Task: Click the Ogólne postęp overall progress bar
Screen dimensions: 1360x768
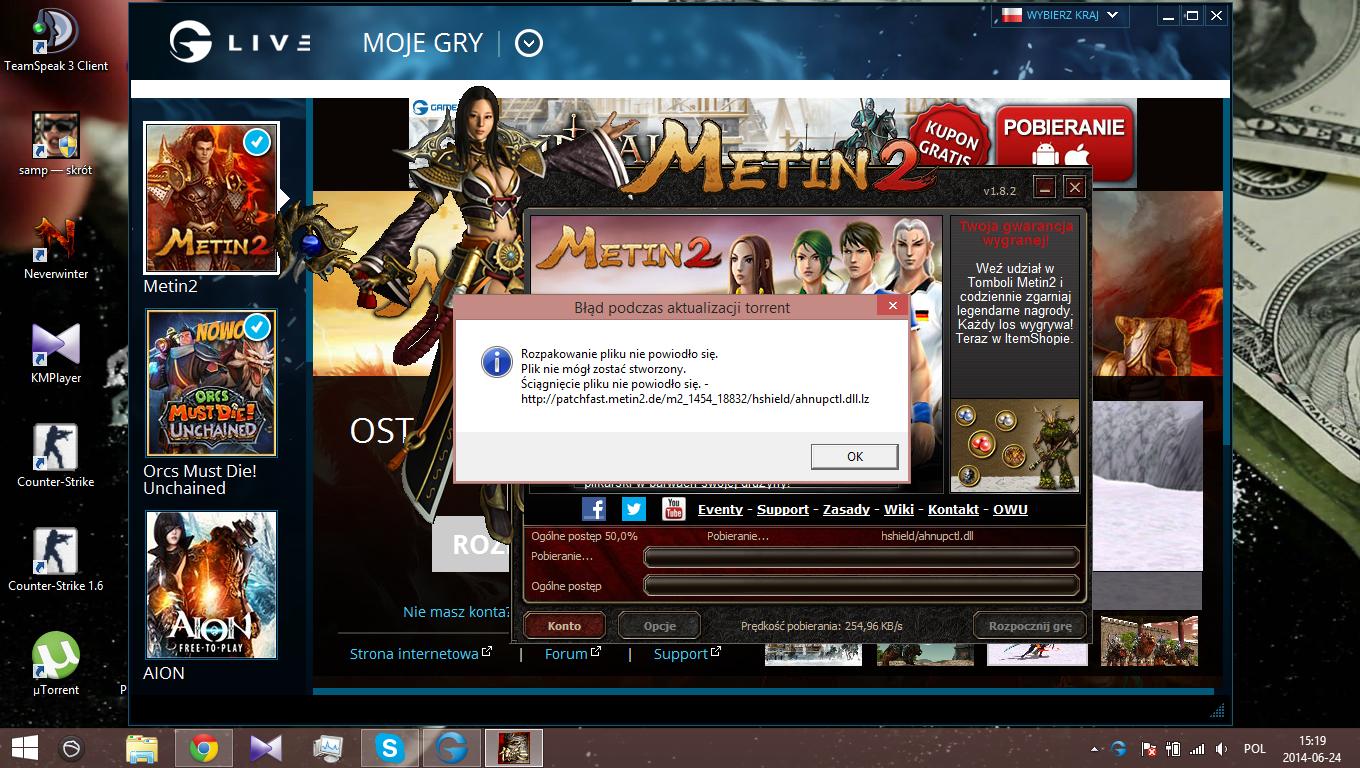Action: 861,586
